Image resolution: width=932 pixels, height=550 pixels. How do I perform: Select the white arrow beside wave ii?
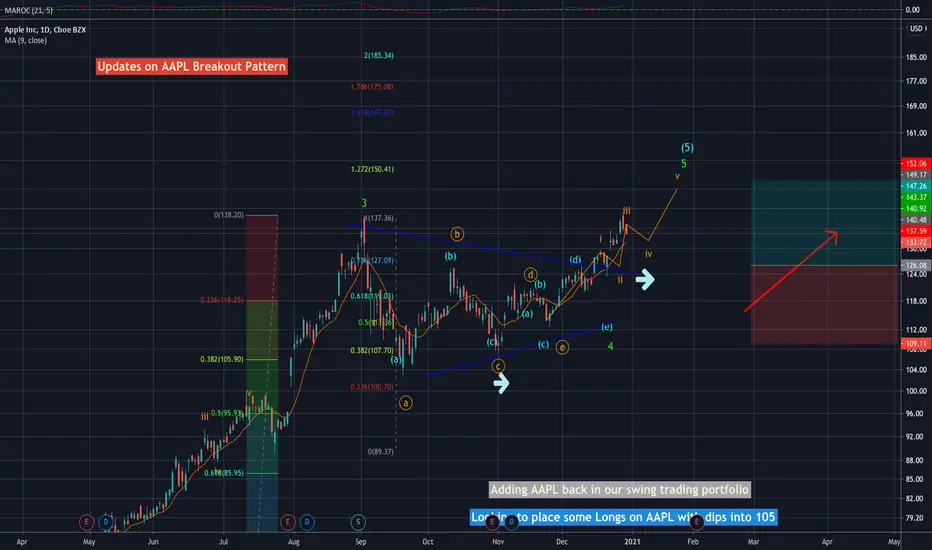pyautogui.click(x=645, y=279)
